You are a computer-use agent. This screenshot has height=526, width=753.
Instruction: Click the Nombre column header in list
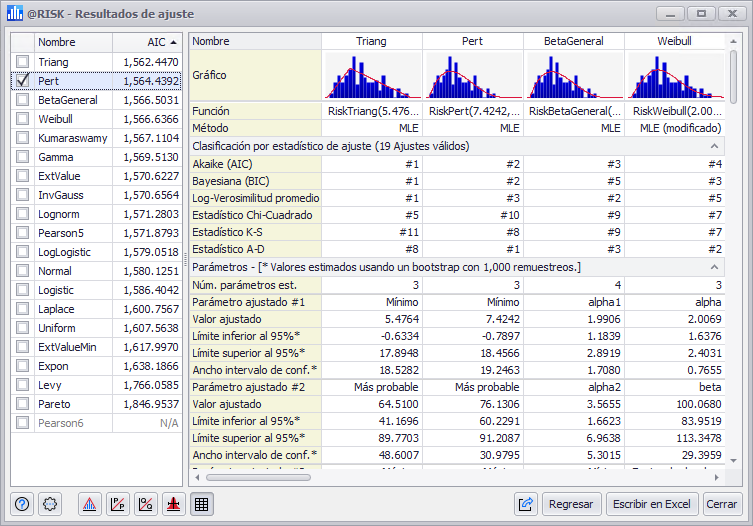[72, 43]
